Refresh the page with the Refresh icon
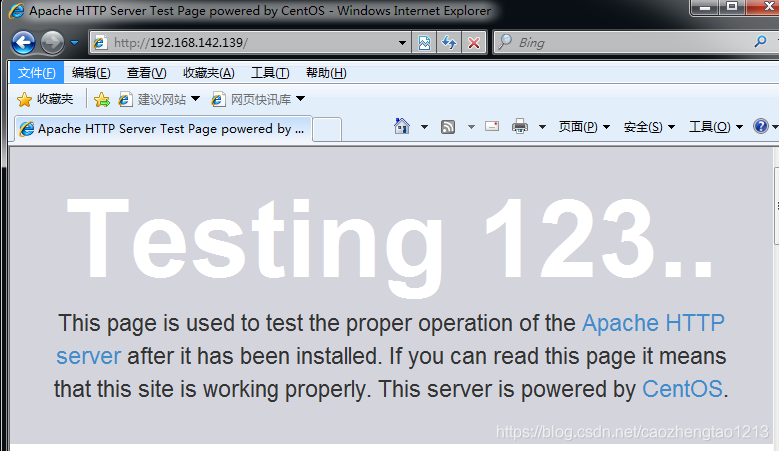 [x=449, y=43]
